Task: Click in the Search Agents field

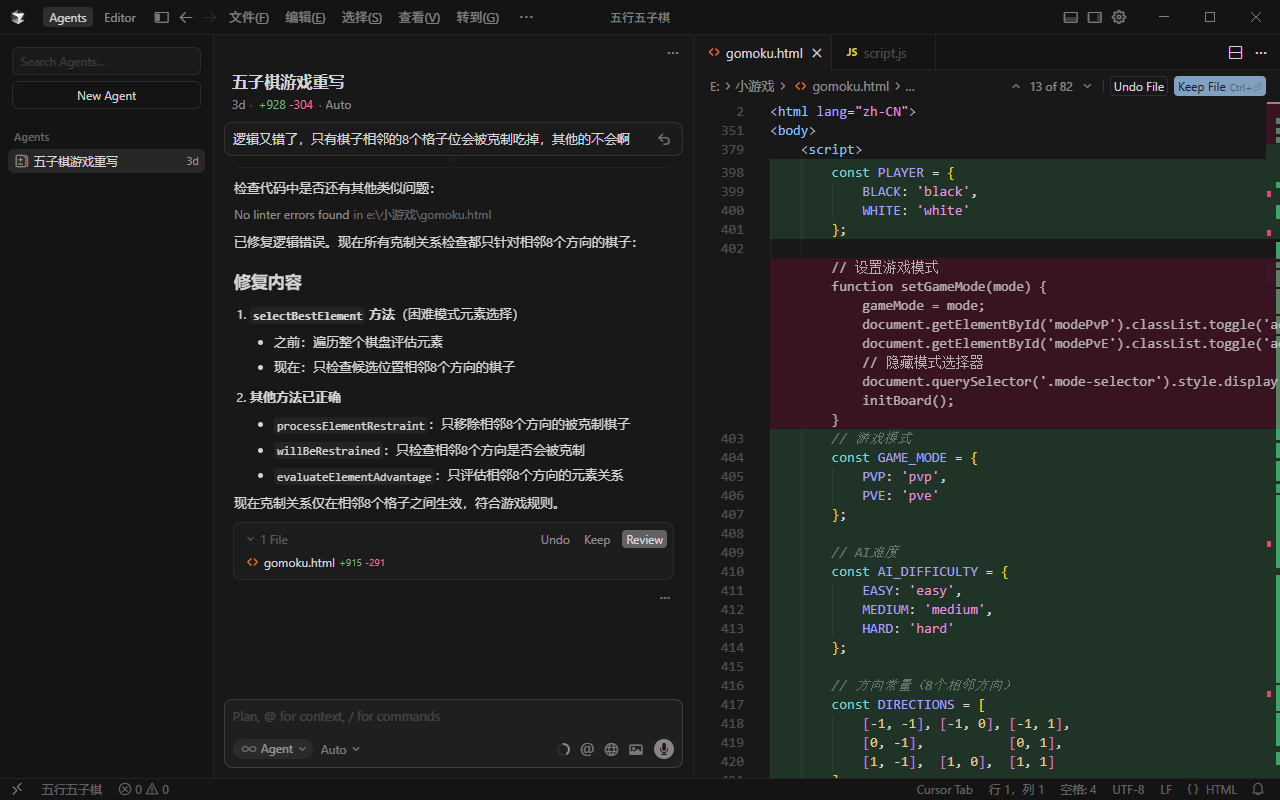Action: [106, 62]
